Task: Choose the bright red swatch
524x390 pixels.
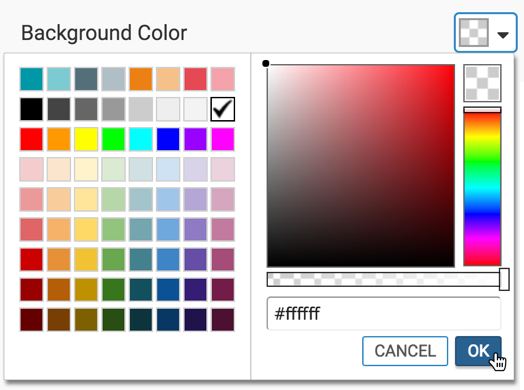Action: click(31, 139)
